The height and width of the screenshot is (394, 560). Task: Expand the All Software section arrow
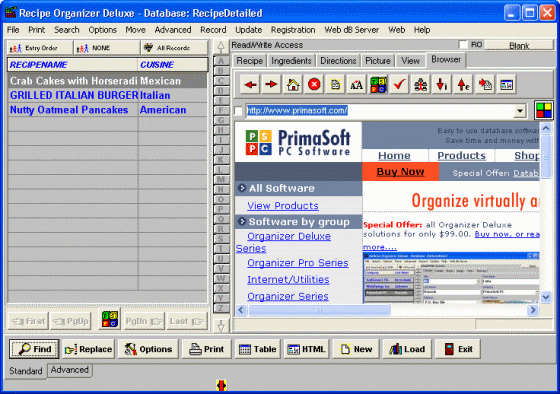(242, 188)
